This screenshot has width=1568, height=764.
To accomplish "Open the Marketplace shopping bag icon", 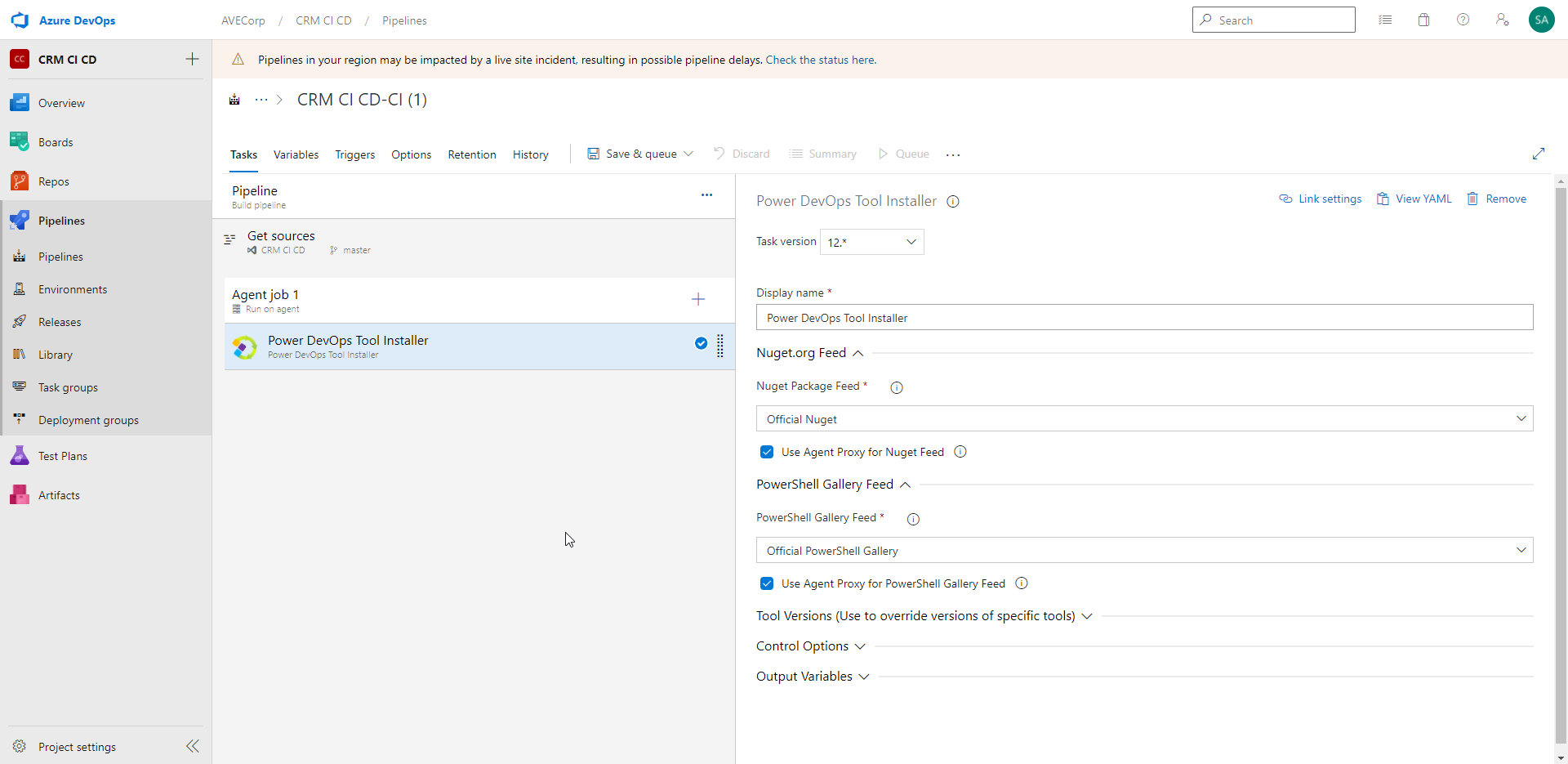I will tap(1423, 20).
